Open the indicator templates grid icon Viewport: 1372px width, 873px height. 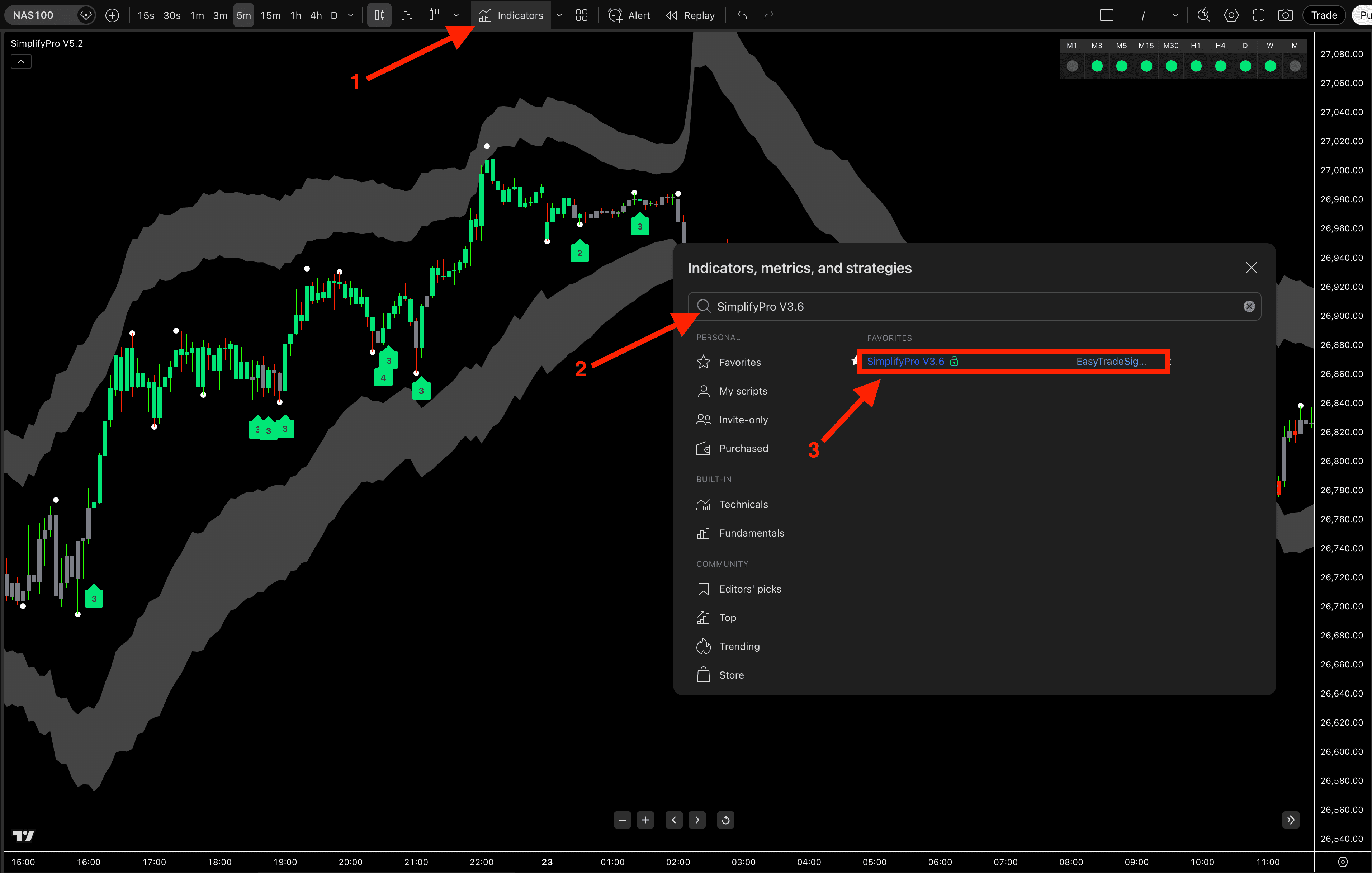[x=581, y=15]
